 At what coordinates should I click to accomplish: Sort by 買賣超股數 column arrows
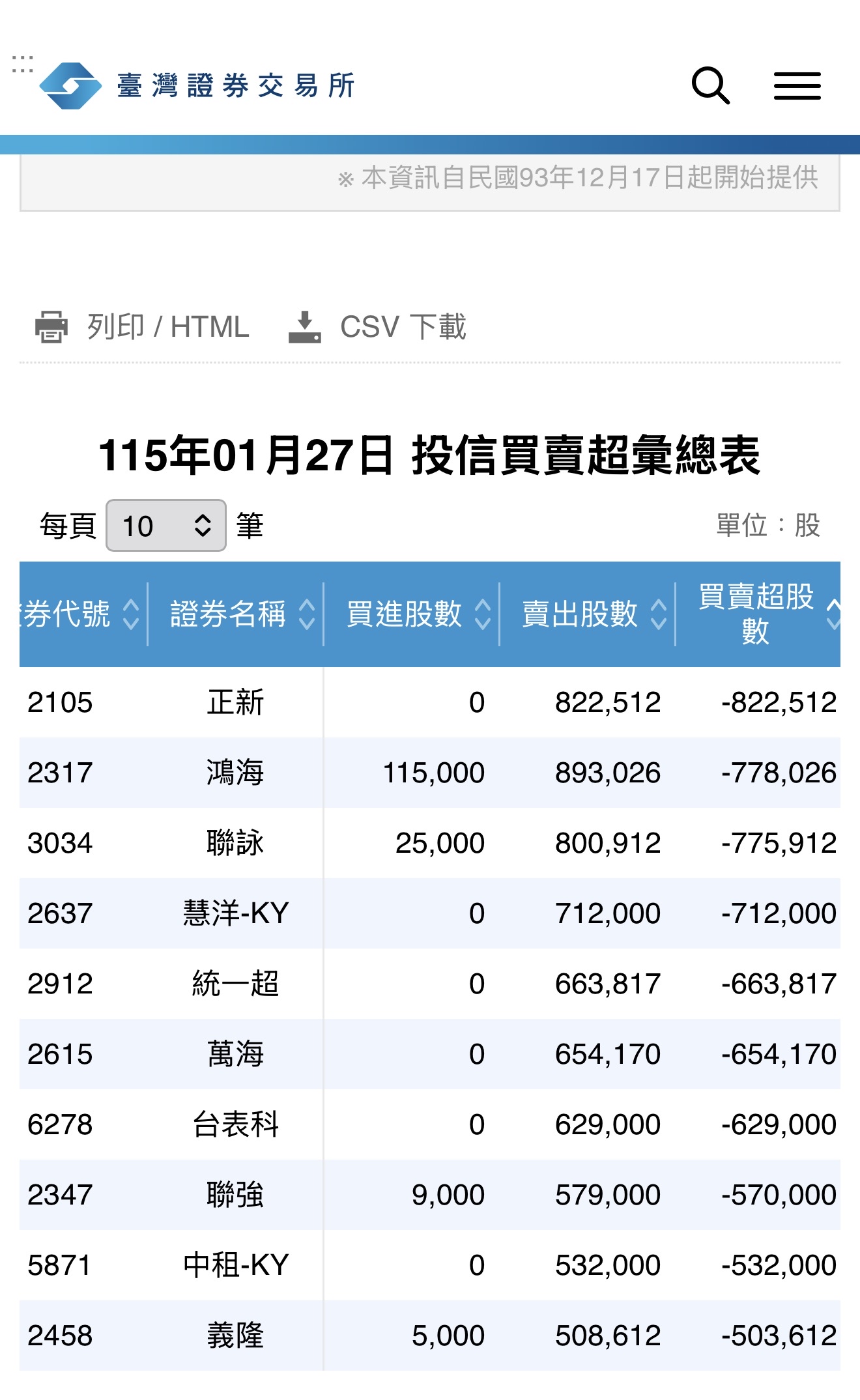(x=833, y=614)
